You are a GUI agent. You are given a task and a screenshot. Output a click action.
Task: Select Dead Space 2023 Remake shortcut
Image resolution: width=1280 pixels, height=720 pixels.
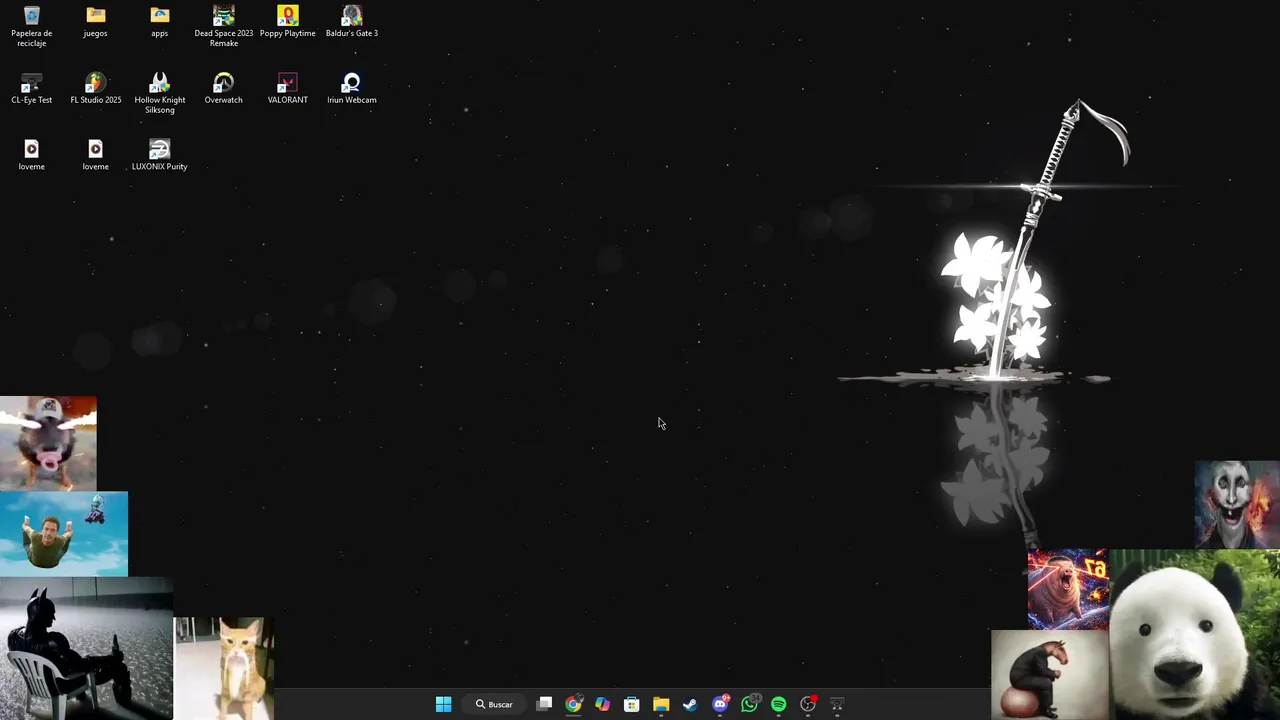(x=223, y=26)
